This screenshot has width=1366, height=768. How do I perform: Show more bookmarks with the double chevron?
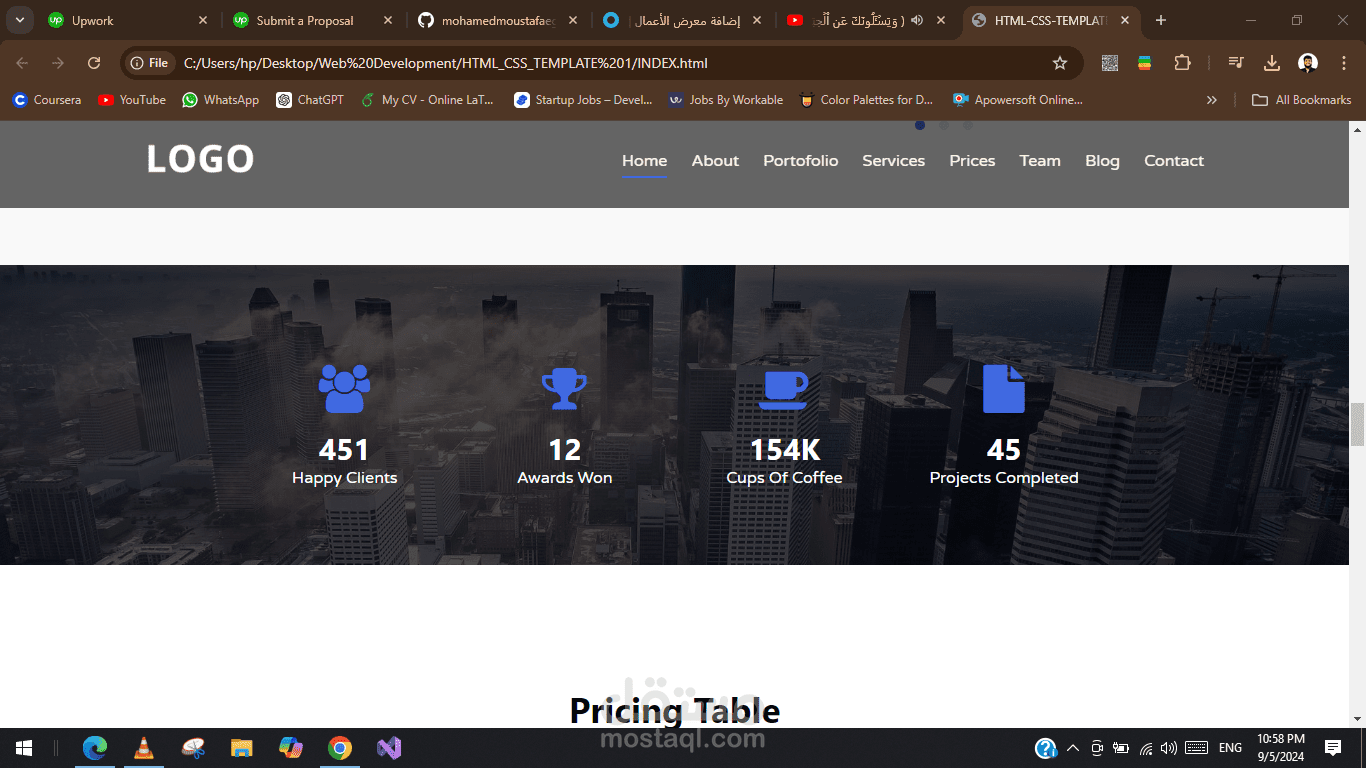(1212, 100)
